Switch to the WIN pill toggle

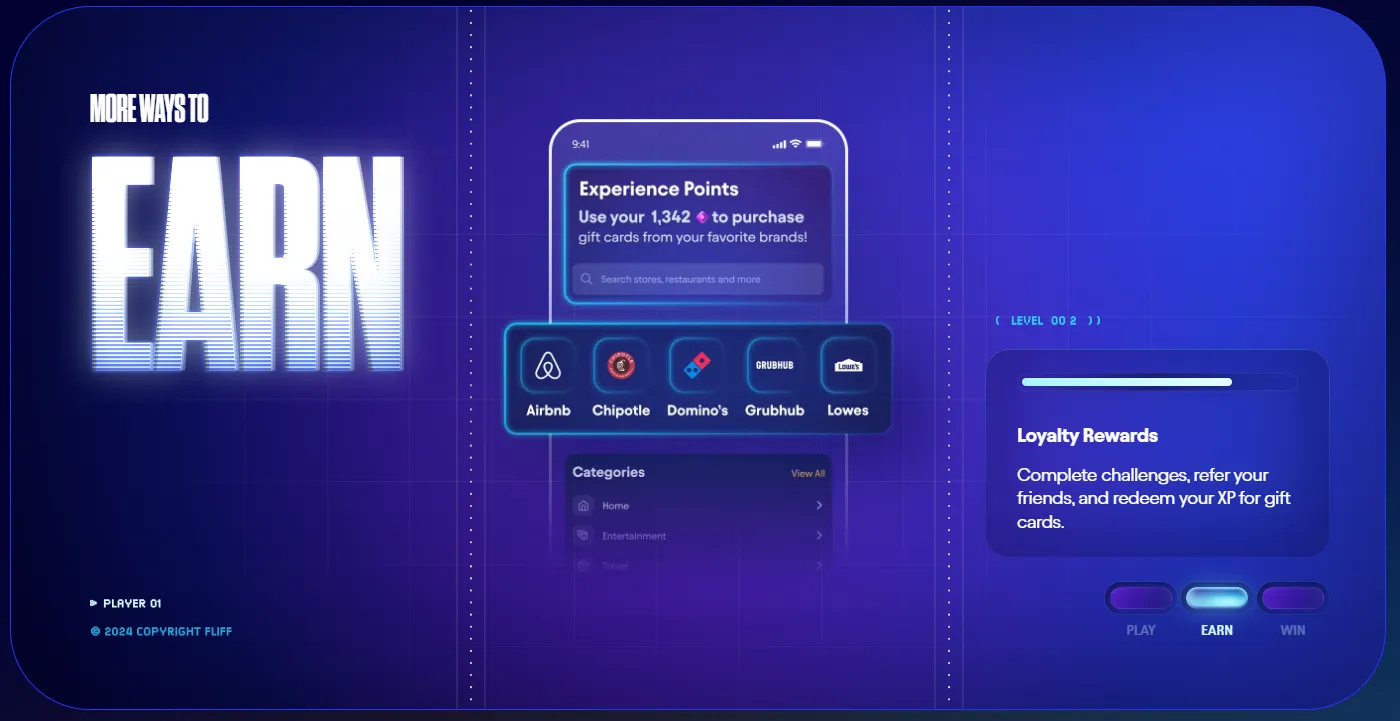[1292, 598]
